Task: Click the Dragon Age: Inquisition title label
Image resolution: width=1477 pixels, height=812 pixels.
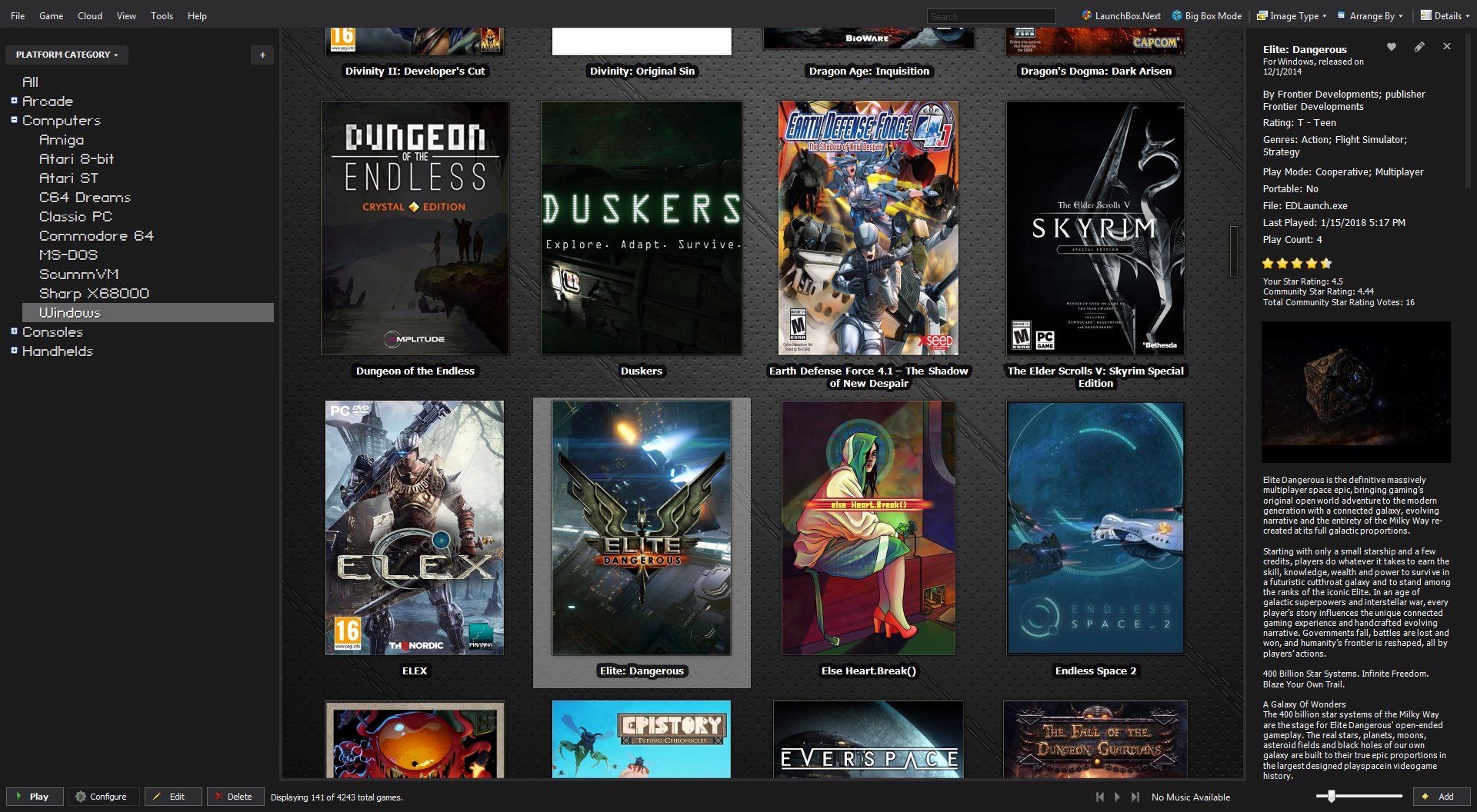Action: click(x=869, y=71)
